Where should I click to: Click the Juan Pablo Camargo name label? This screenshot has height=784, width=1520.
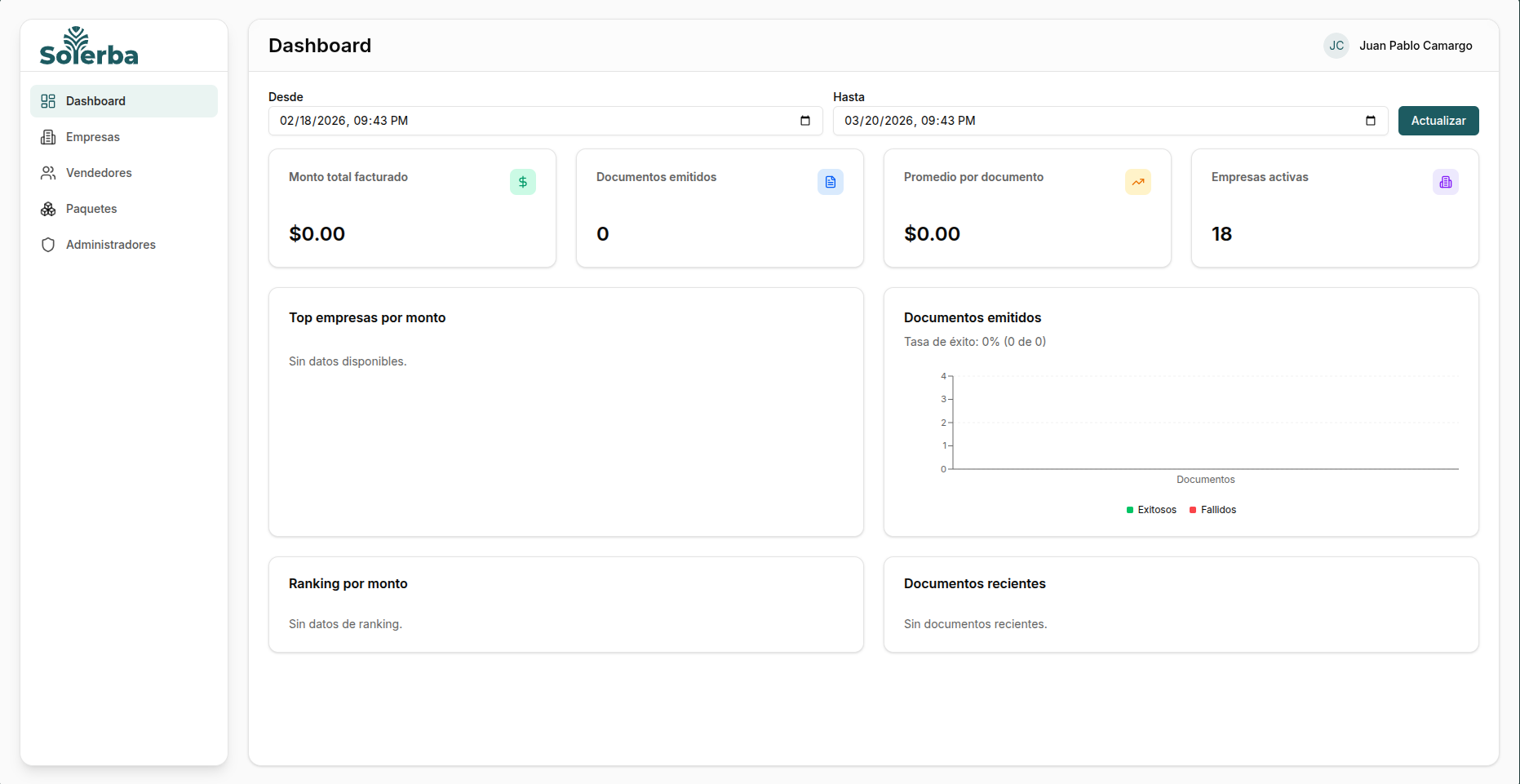1416,46
